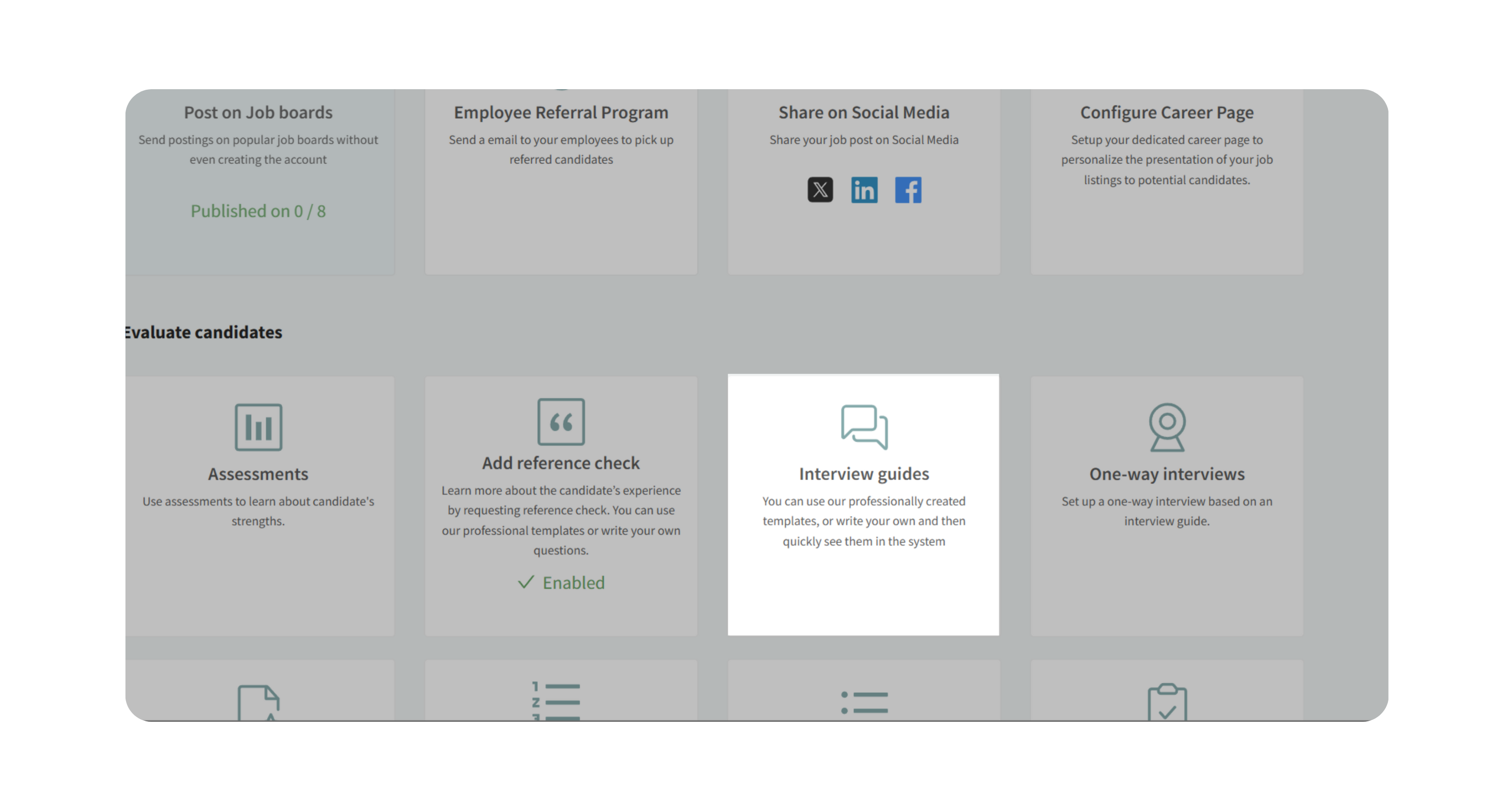Click the Facebook share icon
The width and height of the screenshot is (1512, 811).
[908, 190]
